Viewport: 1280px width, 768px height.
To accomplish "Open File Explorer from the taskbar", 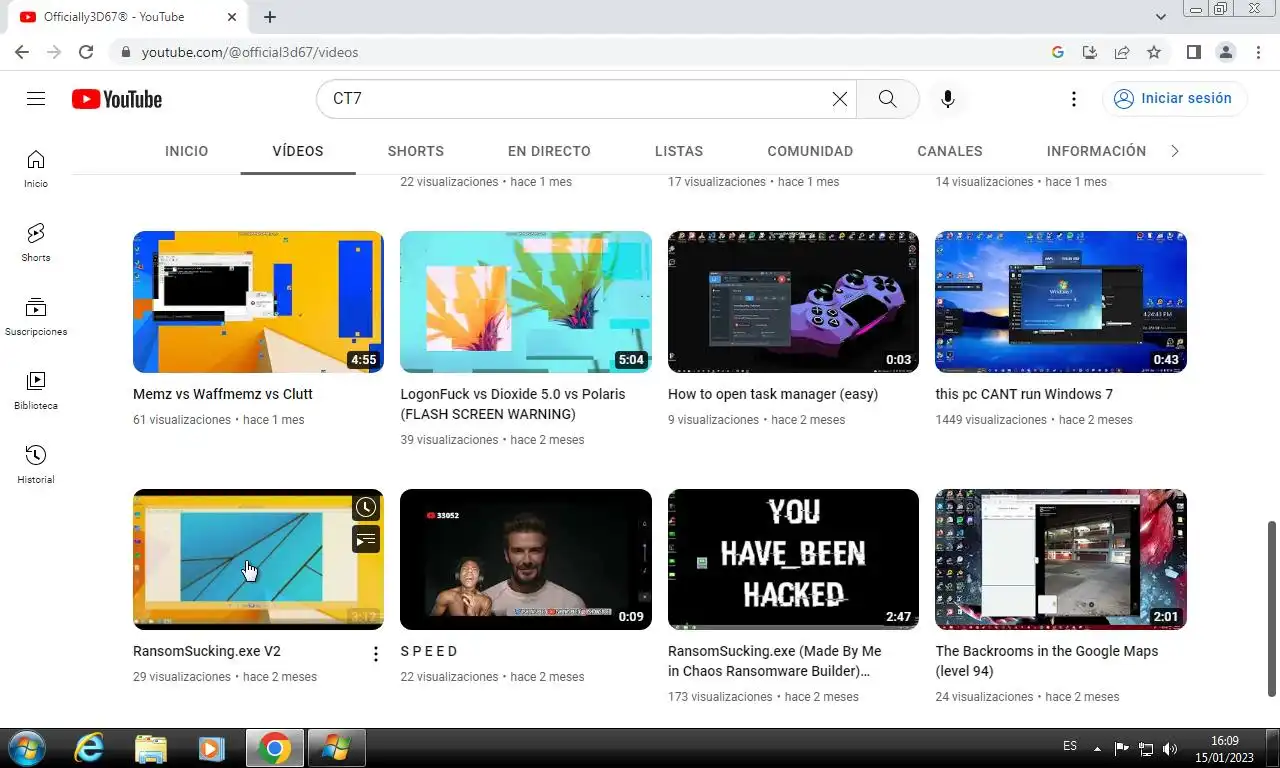I will click(151, 748).
